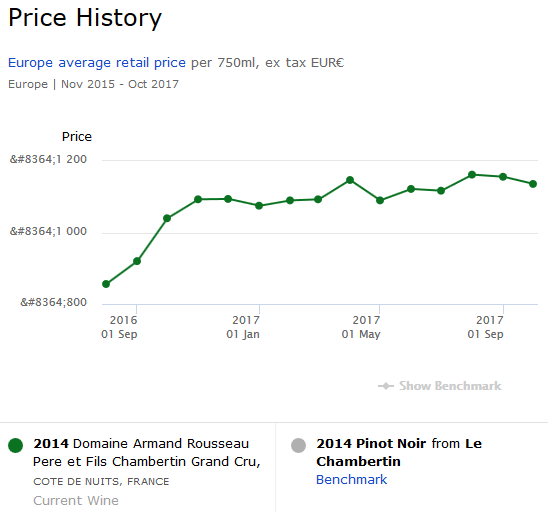548x512 pixels.
Task: Click the second data point at Sep 2016
Action: [137, 261]
